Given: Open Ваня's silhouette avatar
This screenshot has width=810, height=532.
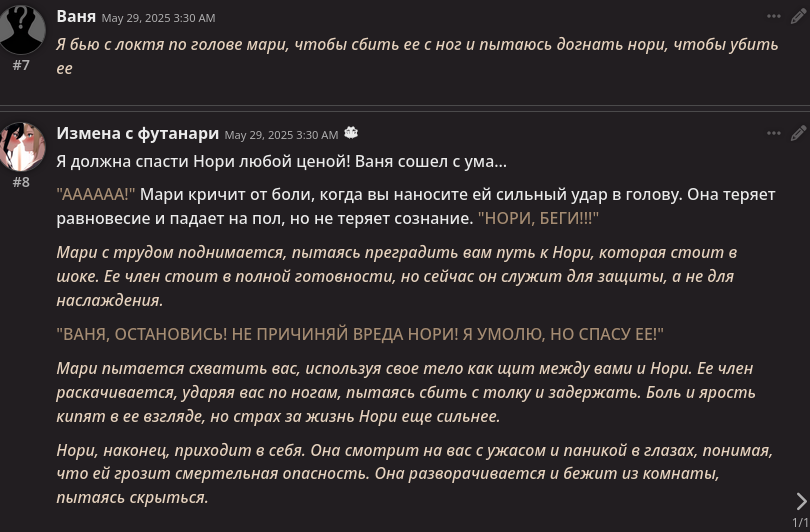Looking at the screenshot, I should 22,28.
